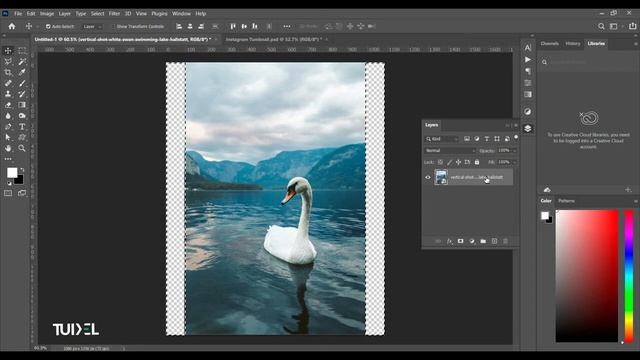Open more options three dots in options bar
640x360 pixels.
coord(287,27)
